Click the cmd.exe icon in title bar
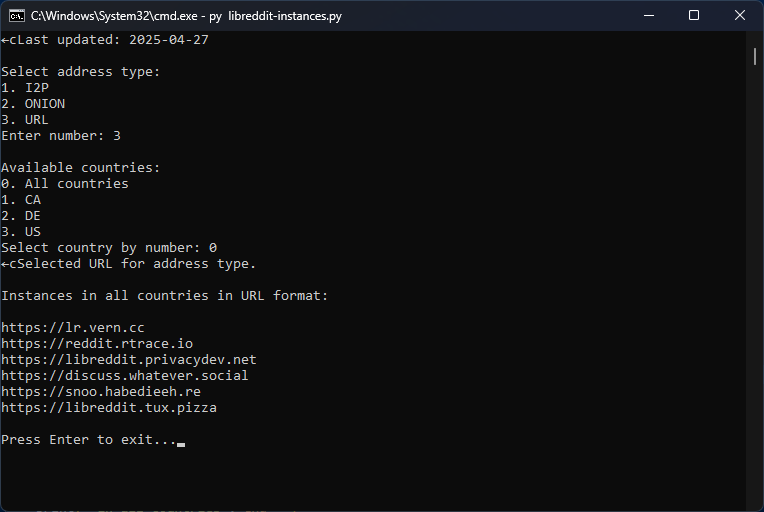Viewport: 764px width, 512px height. [x=16, y=16]
